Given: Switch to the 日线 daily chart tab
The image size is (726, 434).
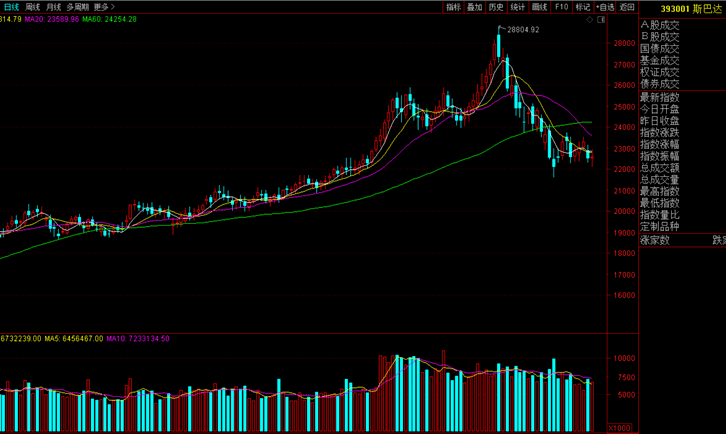Looking at the screenshot, I should 11,7.
